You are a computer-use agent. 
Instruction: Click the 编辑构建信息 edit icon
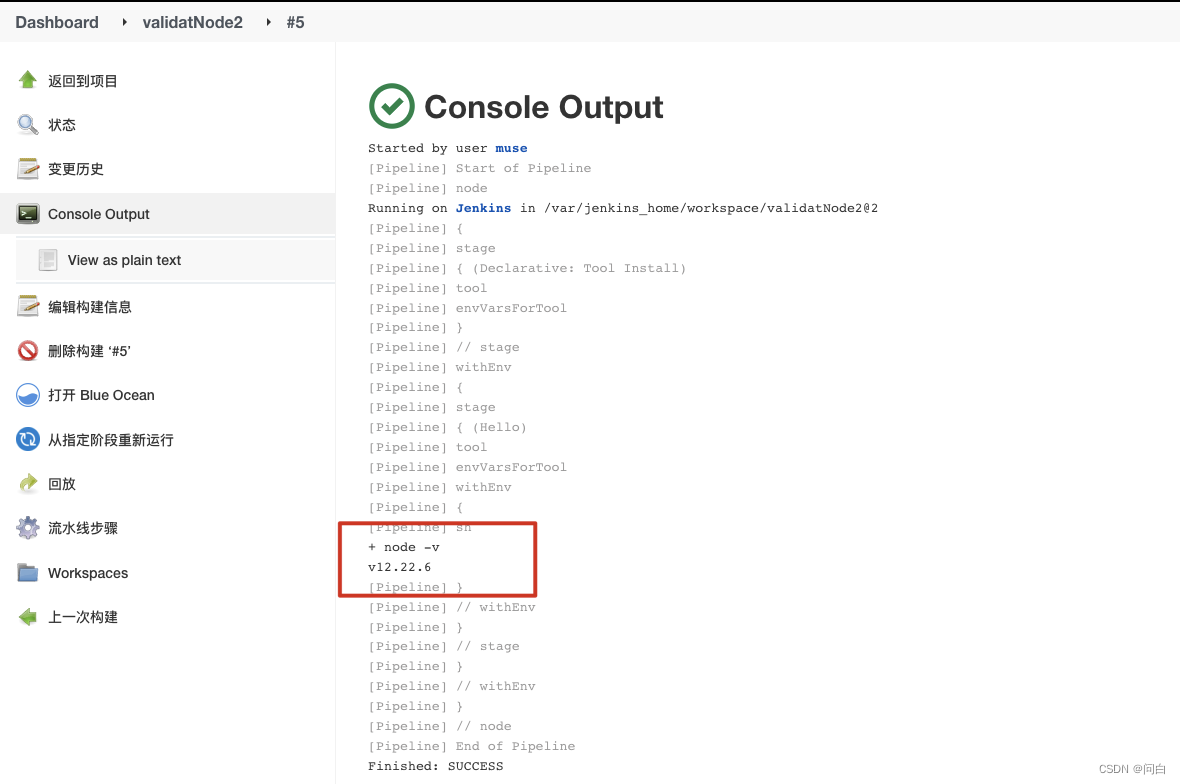coord(27,306)
